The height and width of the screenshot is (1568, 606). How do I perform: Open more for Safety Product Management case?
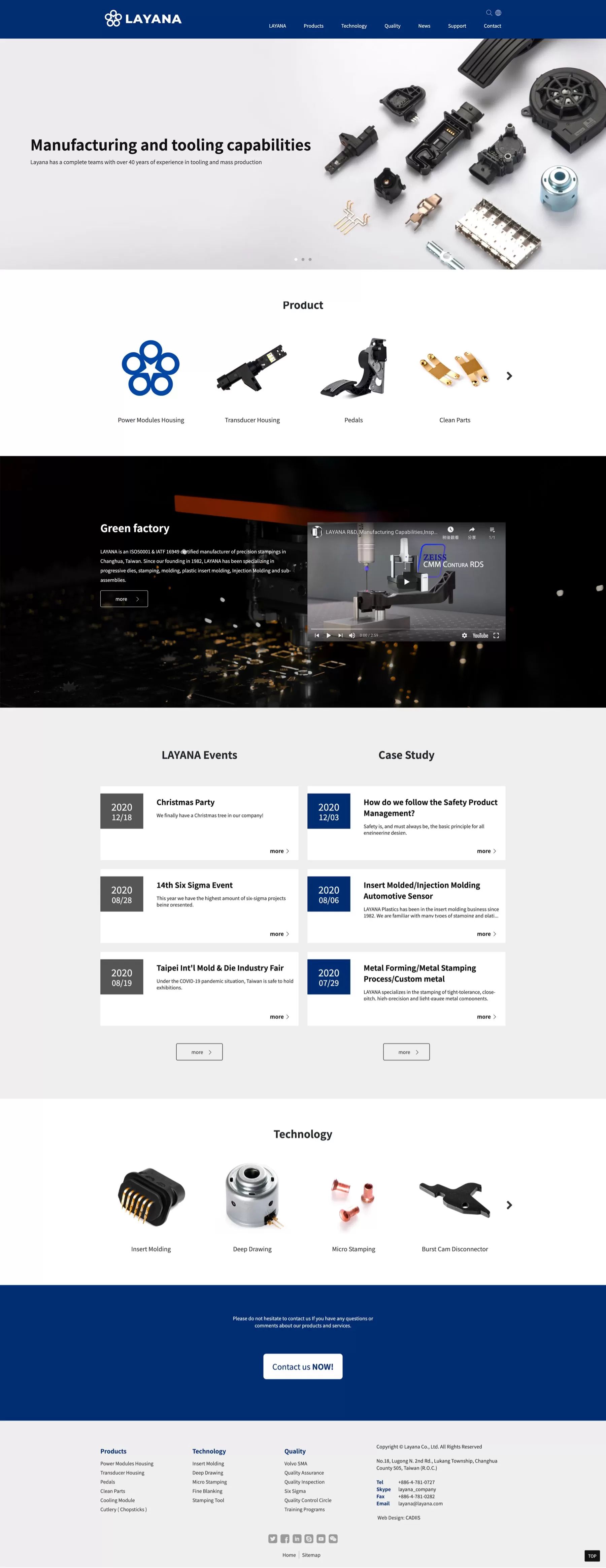click(487, 851)
